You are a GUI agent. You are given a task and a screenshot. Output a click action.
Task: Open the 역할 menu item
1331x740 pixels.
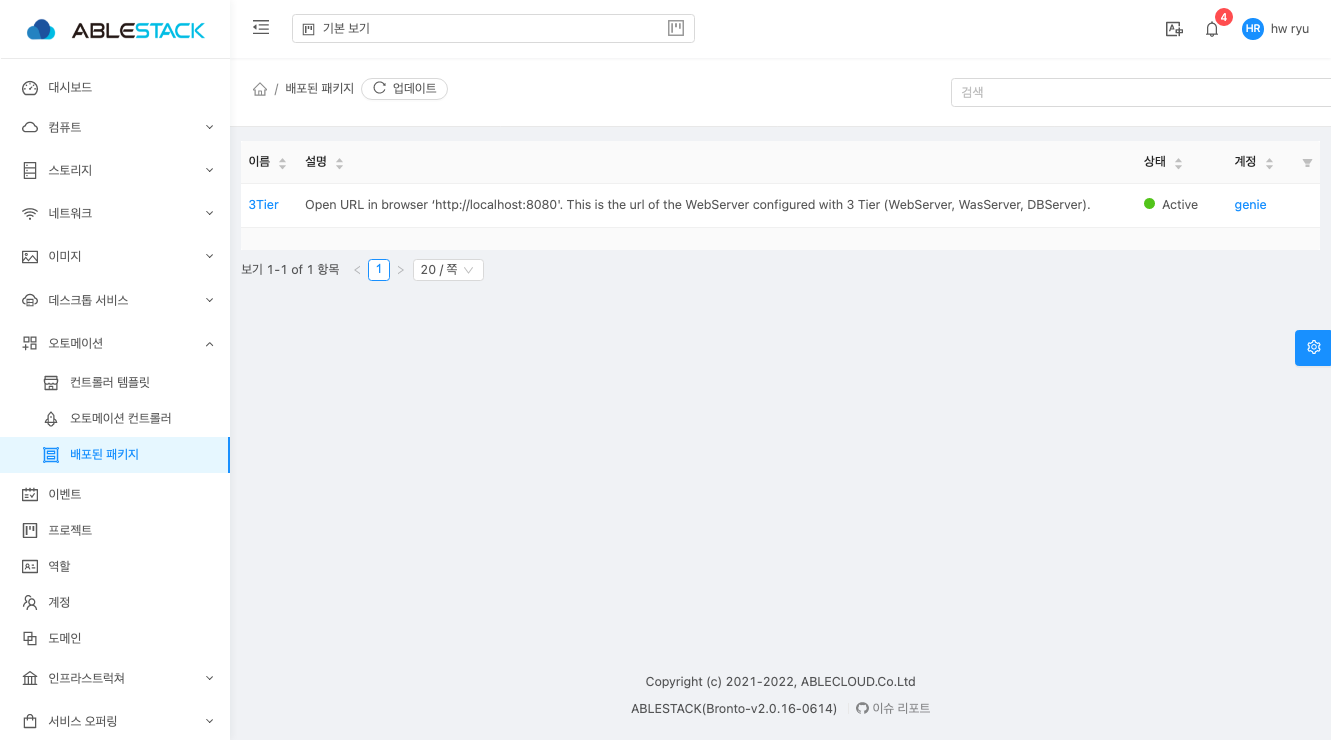coord(115,567)
